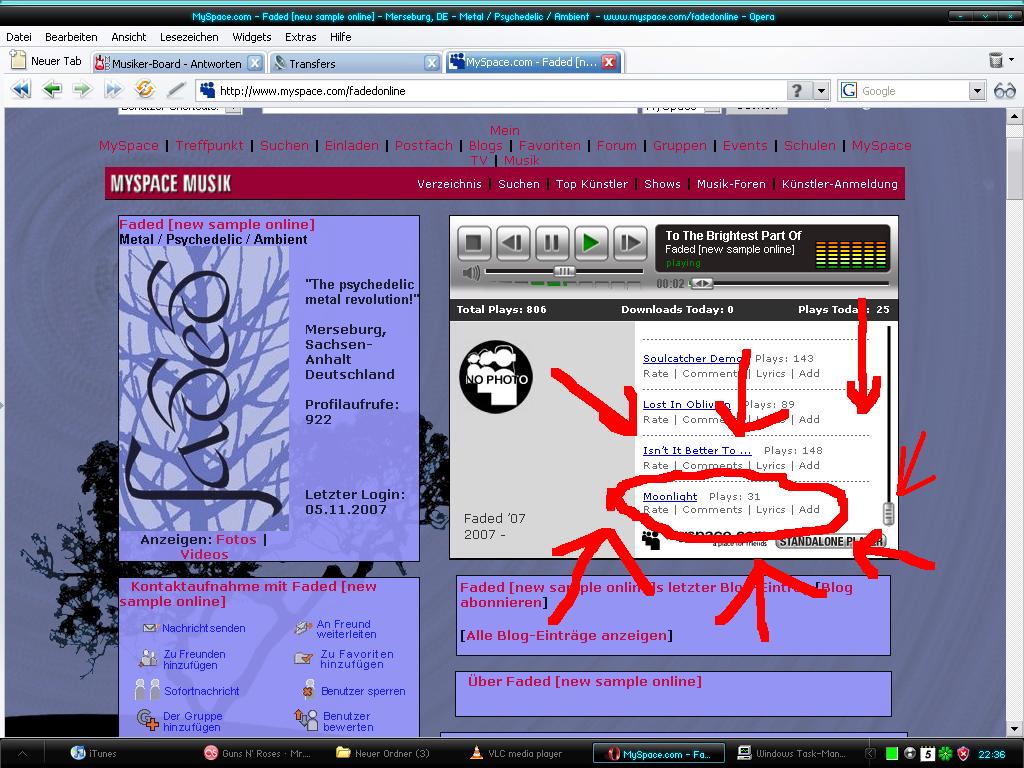Open the Neuer Ordner (3) taskbar folder
The image size is (1024, 768).
point(383,754)
